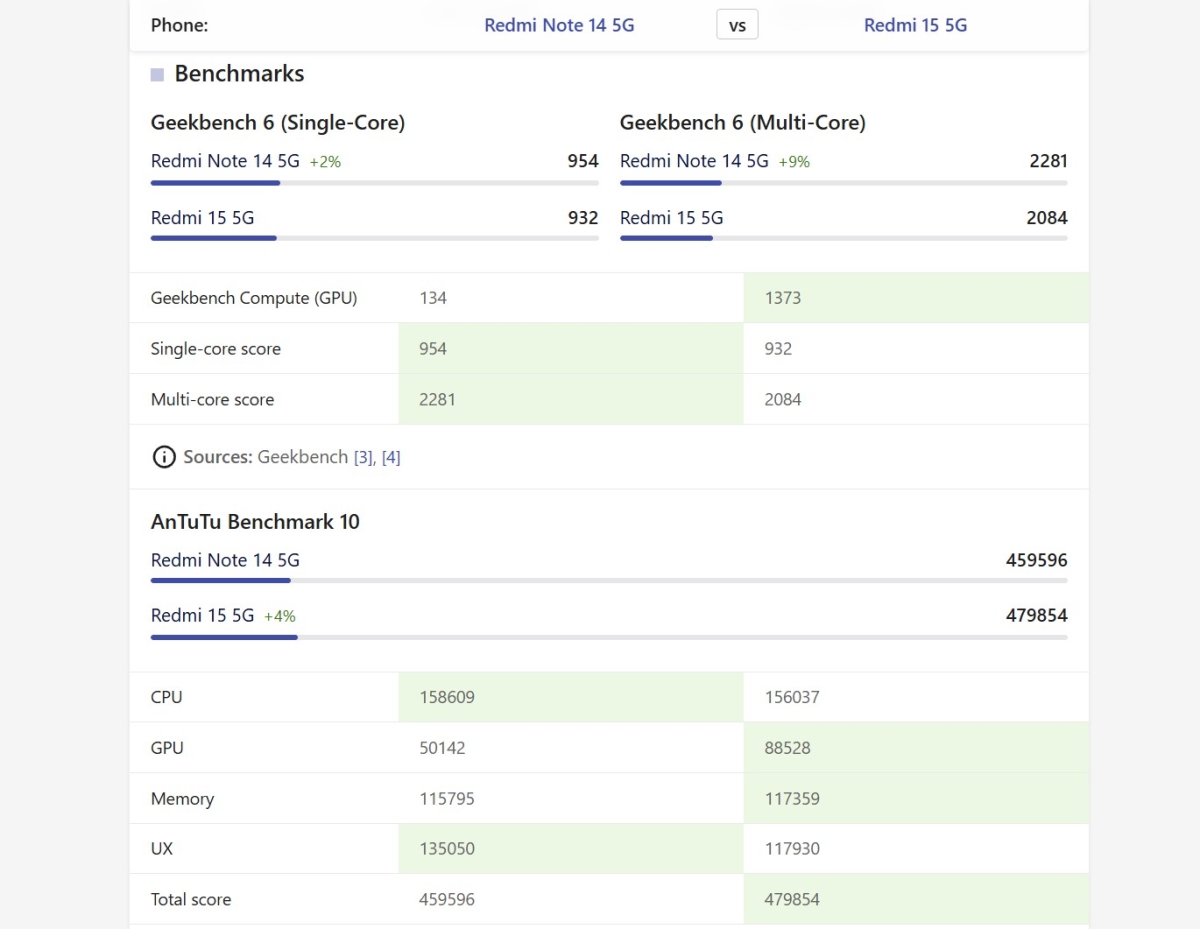Click the +4% AnTuTu difference badge

280,616
